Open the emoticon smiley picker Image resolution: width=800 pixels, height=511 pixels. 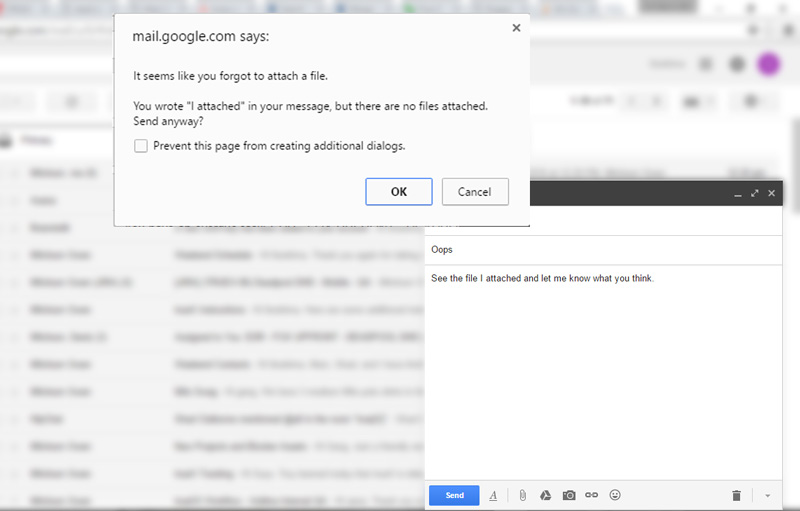[x=615, y=495]
